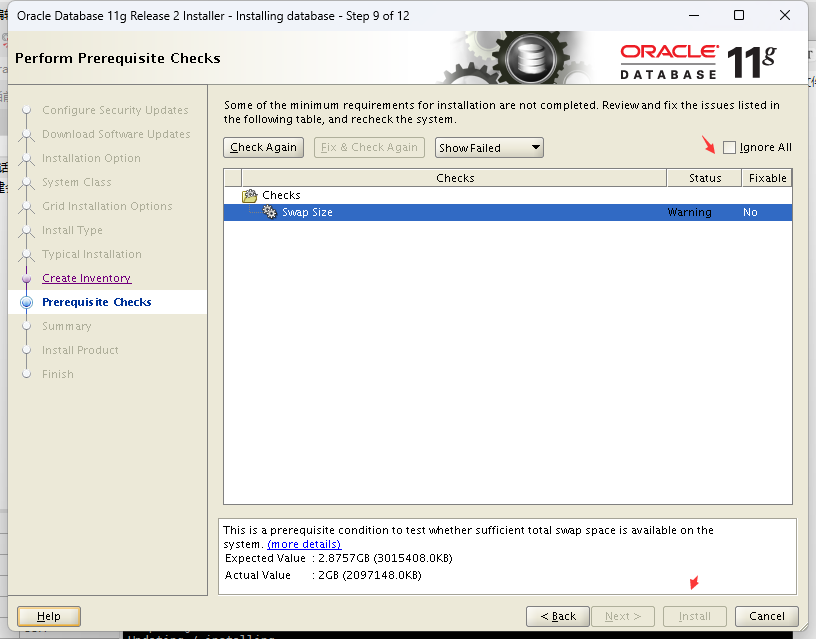Click the Fix & Check Again button
Screen dimensions: 816x639
click(x=369, y=148)
